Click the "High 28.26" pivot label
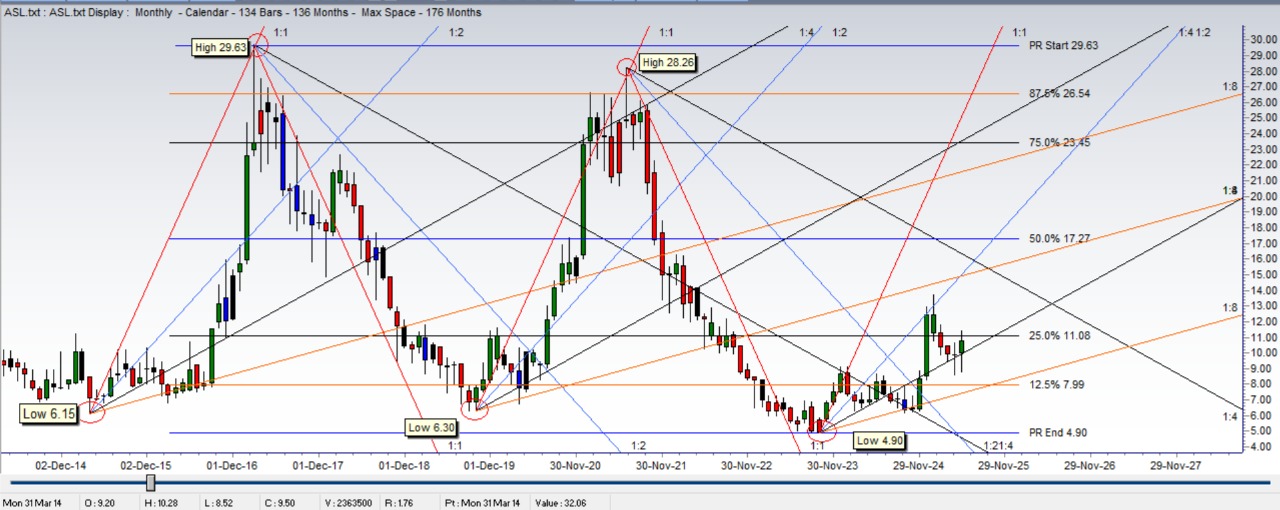The height and width of the screenshot is (510, 1280). pos(667,62)
